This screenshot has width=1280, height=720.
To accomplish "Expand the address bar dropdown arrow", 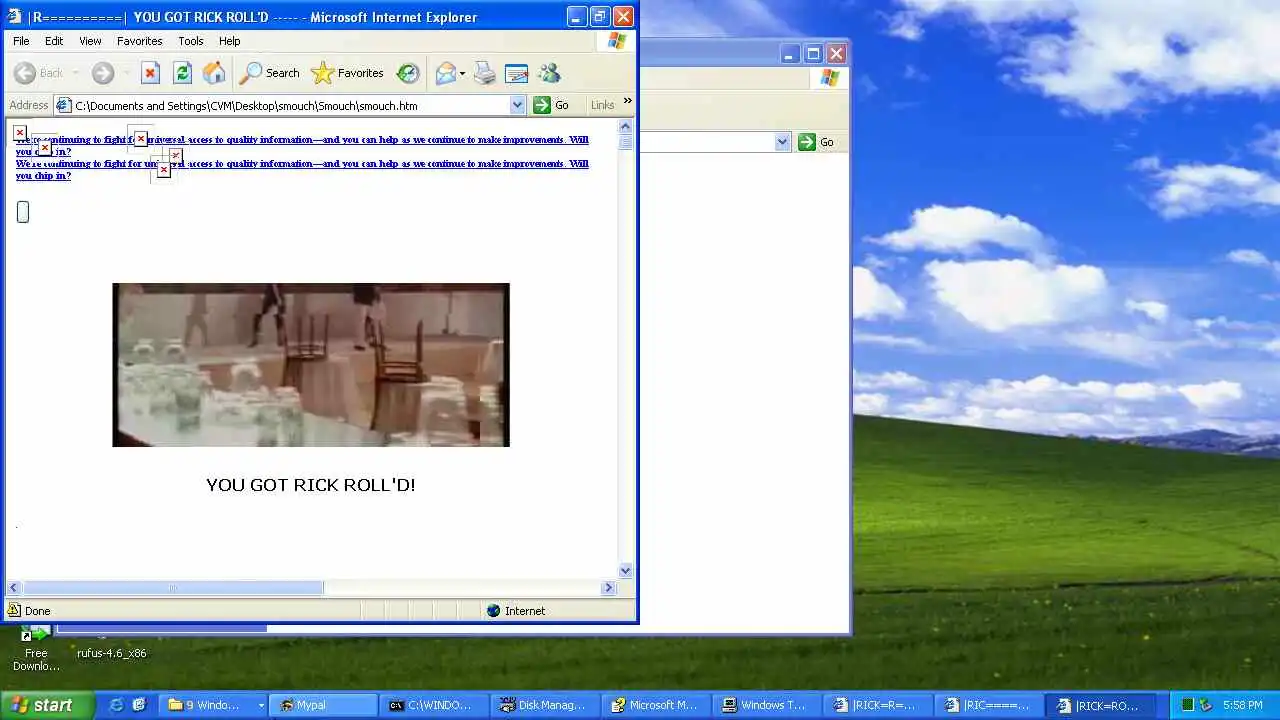I will pyautogui.click(x=517, y=105).
